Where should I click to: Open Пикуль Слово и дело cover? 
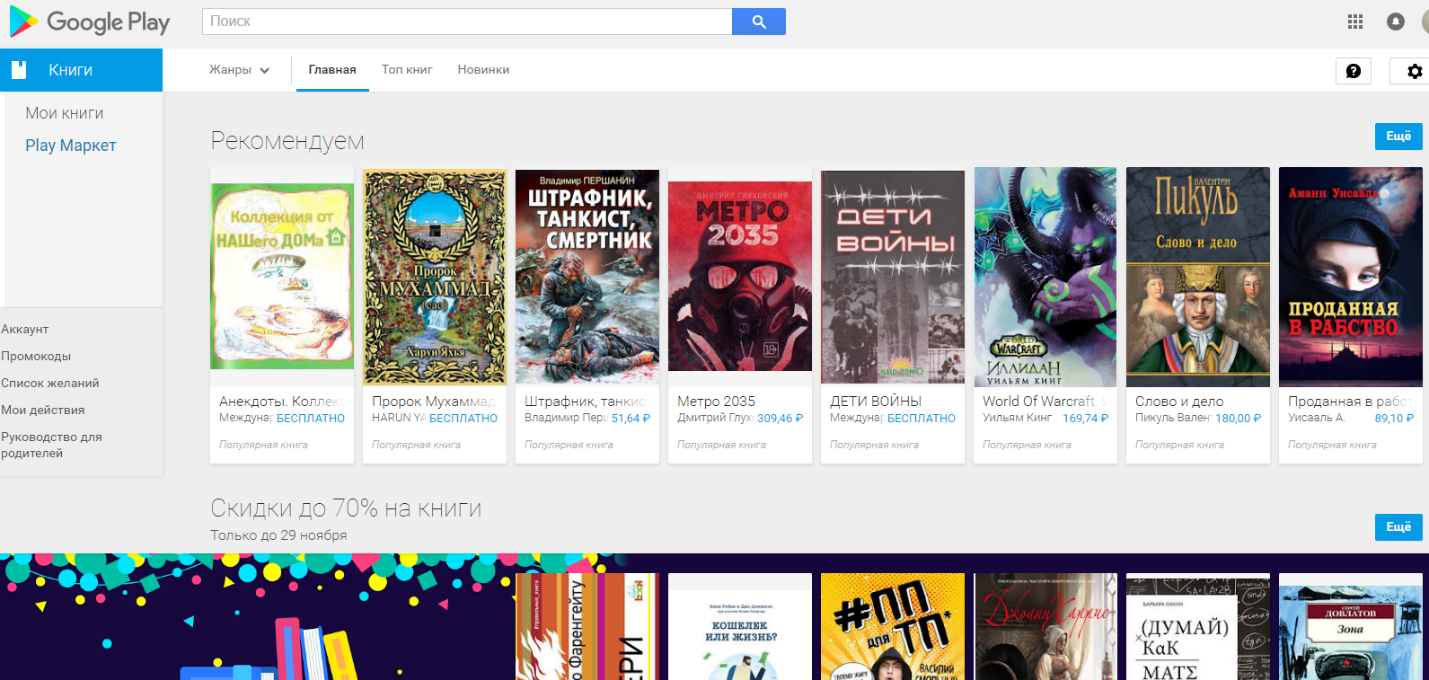pyautogui.click(x=1198, y=277)
